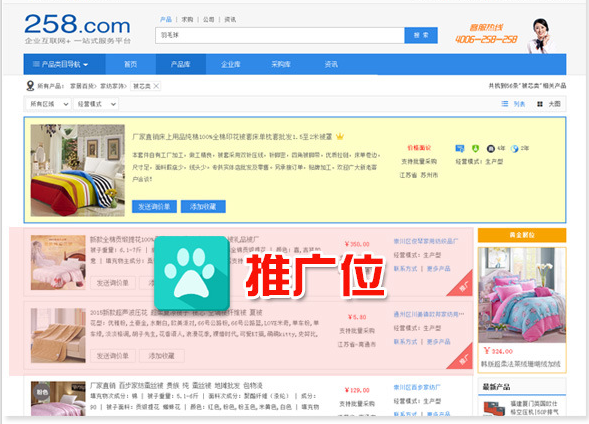Open the 所有区域 region dropdown
The height and width of the screenshot is (424, 589).
pyautogui.click(x=48, y=104)
